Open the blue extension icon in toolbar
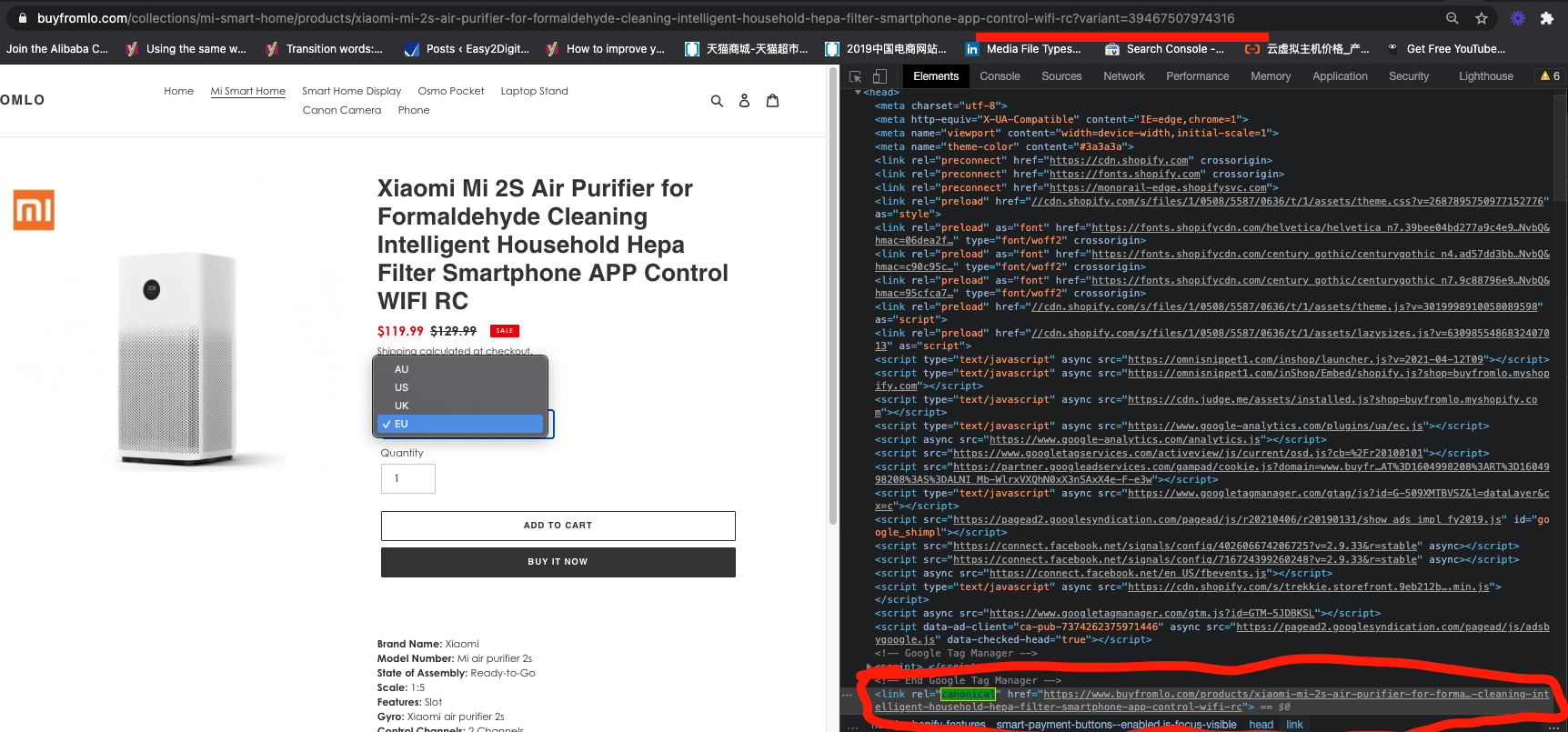The width and height of the screenshot is (1568, 732). [1518, 18]
